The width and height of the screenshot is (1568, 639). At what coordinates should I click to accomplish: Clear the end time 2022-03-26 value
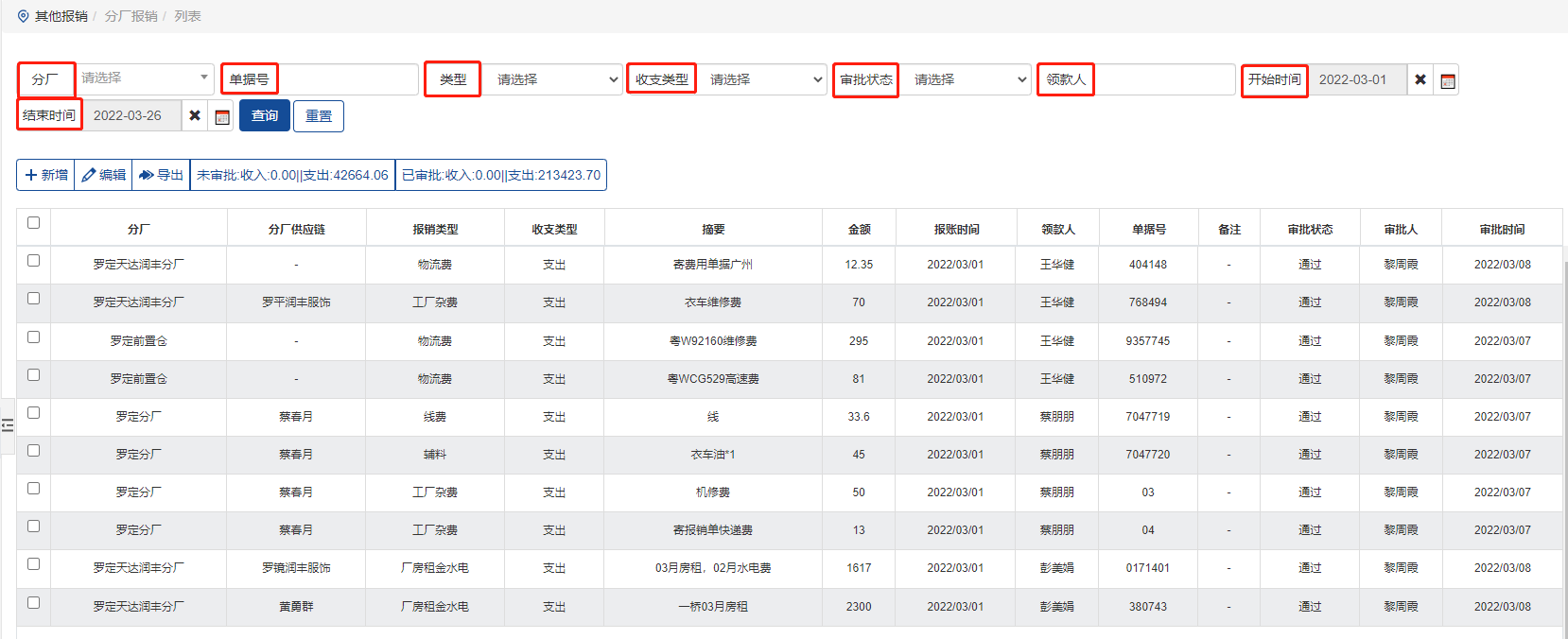(x=195, y=115)
